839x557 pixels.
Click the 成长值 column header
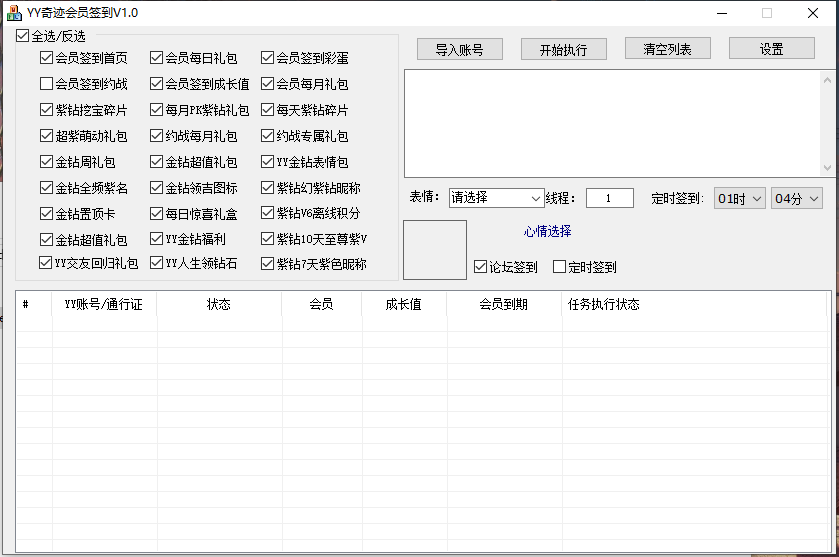404,304
